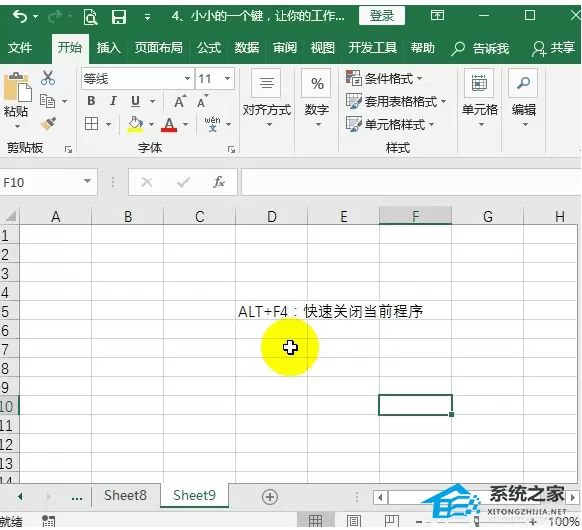Image resolution: width=582 pixels, height=530 pixels.
Task: Increase font size with larger A icon
Action: [180, 101]
